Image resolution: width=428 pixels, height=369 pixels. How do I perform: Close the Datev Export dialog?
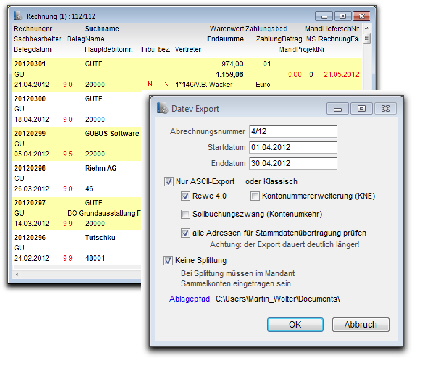pos(385,109)
